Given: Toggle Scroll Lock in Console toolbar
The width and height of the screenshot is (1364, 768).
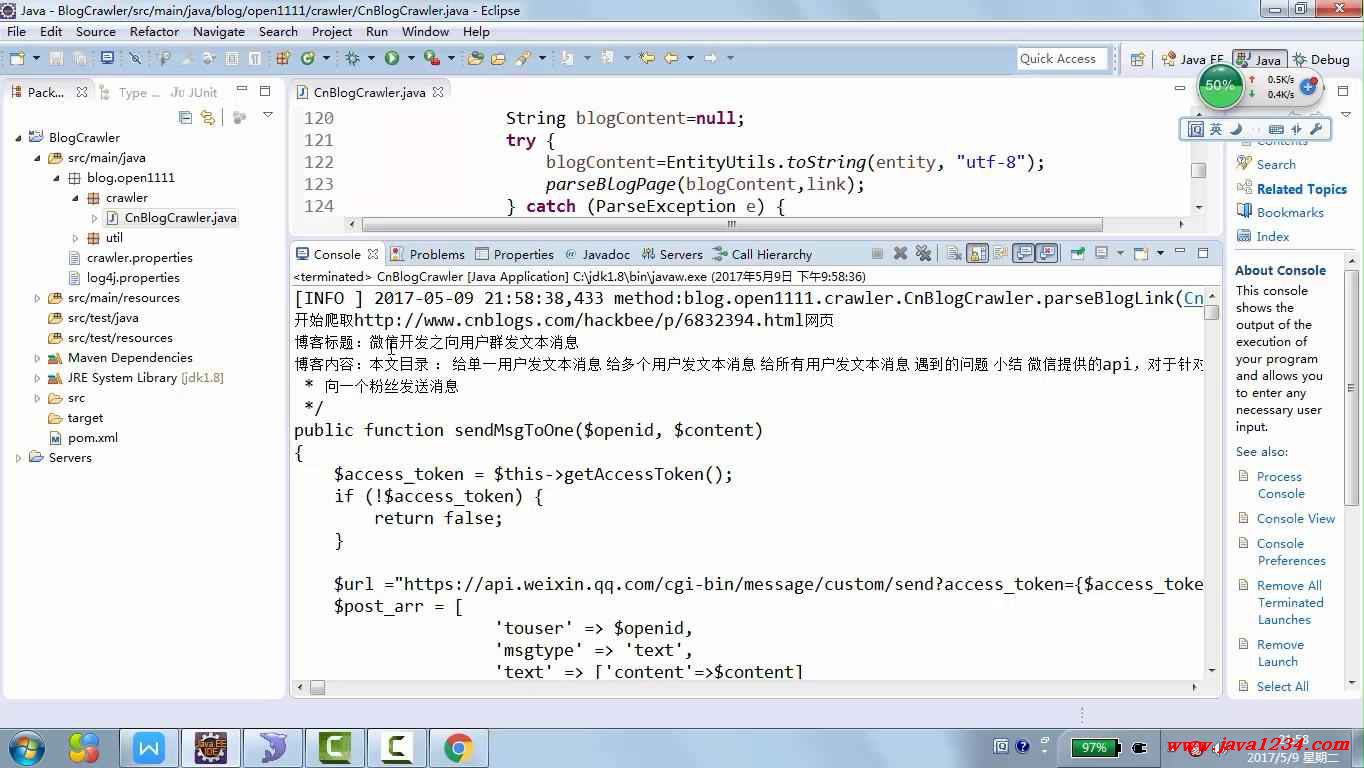Looking at the screenshot, I should [x=977, y=254].
